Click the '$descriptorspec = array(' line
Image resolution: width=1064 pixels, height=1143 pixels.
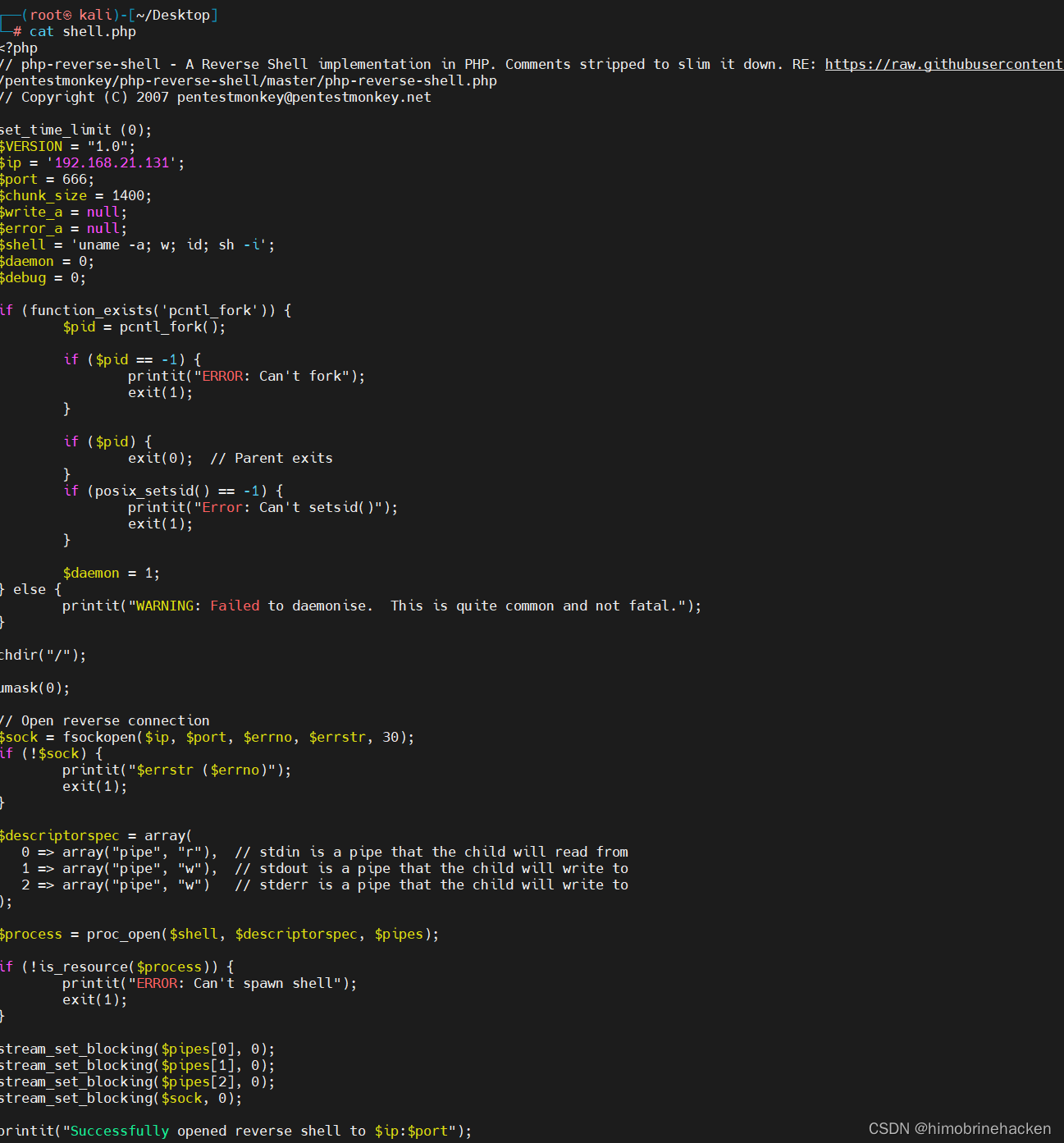pos(96,835)
